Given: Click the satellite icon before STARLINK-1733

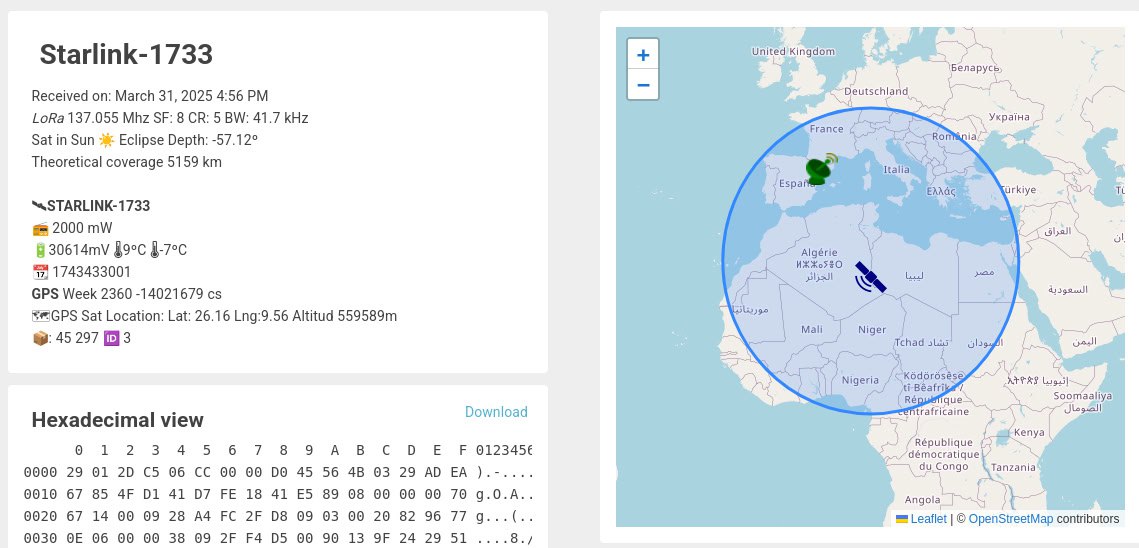Looking at the screenshot, I should [x=39, y=206].
